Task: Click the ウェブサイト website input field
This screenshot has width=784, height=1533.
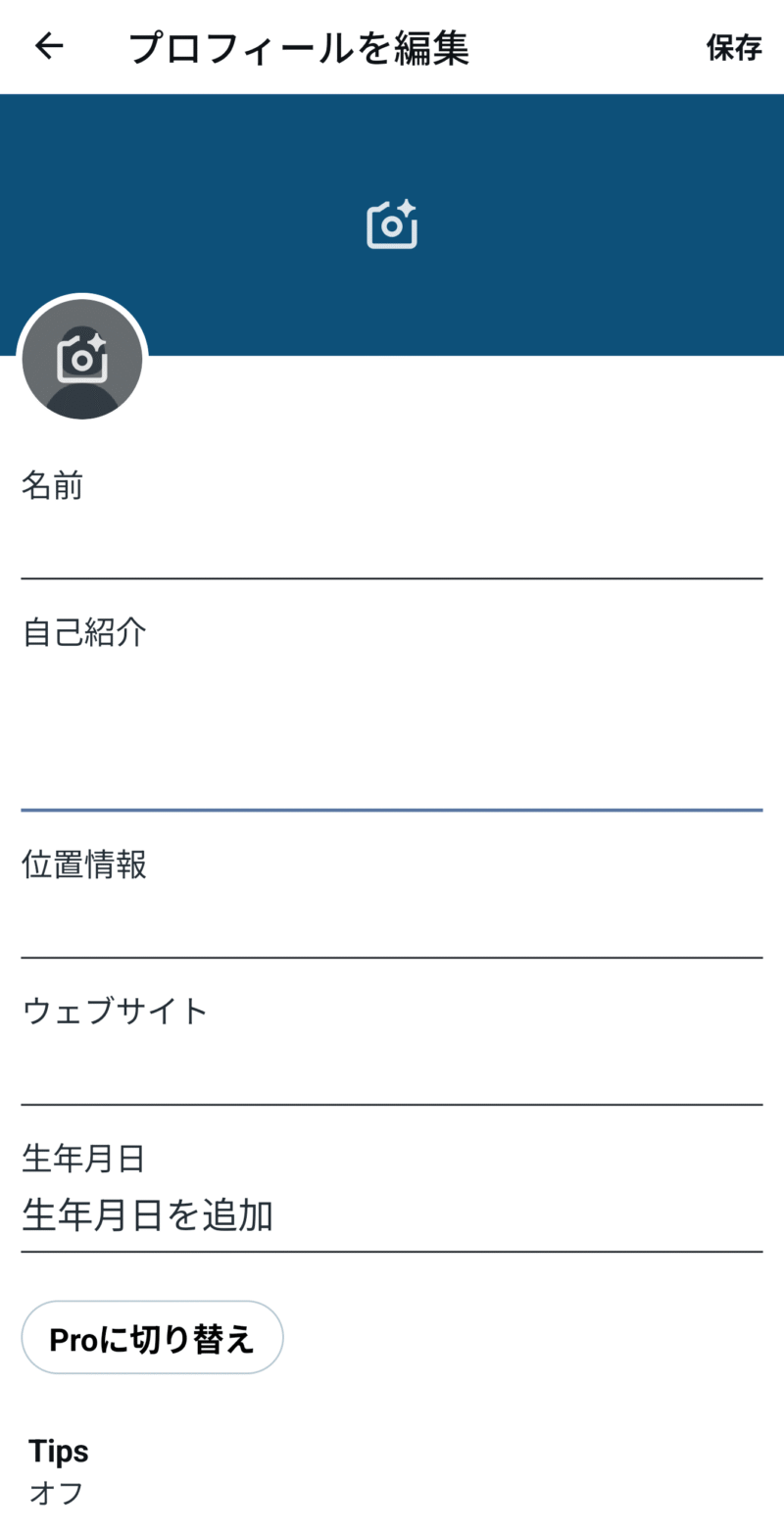Action: [x=392, y=1068]
